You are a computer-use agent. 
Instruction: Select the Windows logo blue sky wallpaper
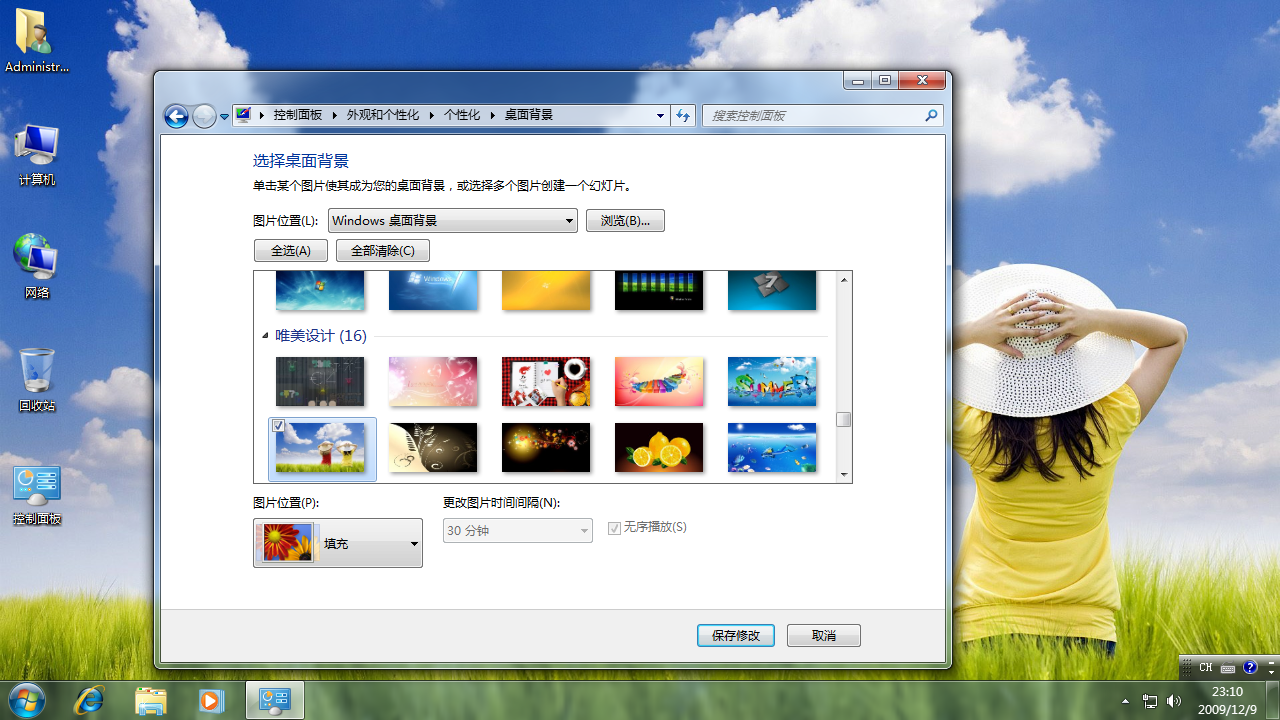433,290
